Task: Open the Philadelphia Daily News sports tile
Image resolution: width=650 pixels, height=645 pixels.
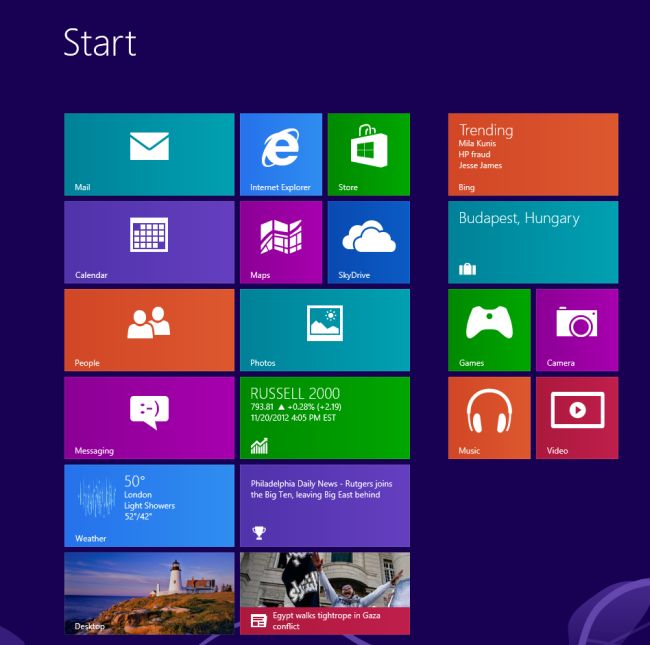Action: point(325,506)
